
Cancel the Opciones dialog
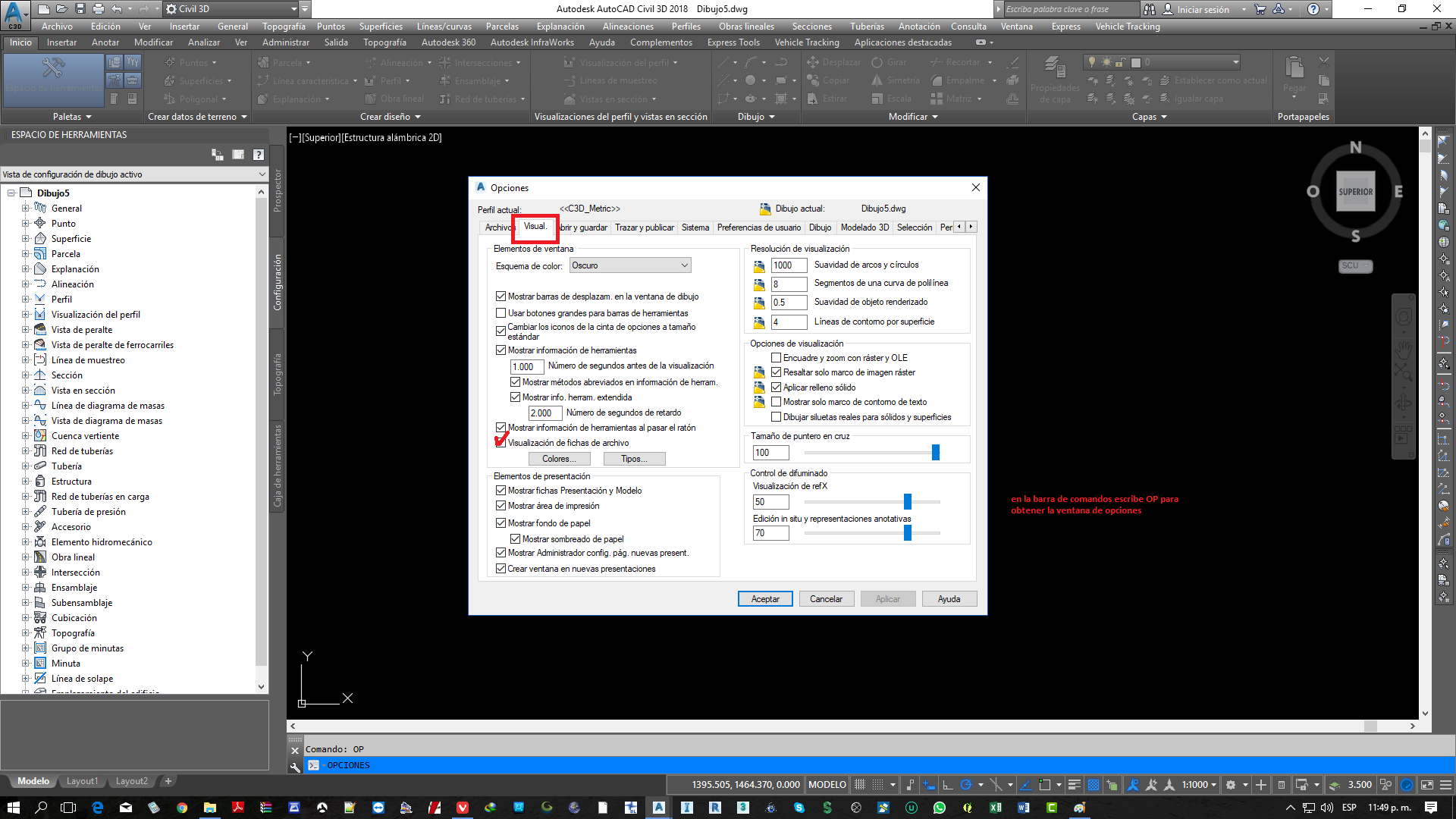point(826,599)
